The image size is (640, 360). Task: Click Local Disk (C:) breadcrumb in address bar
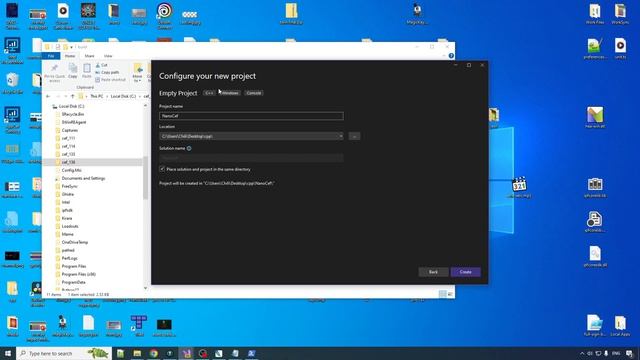pos(123,96)
